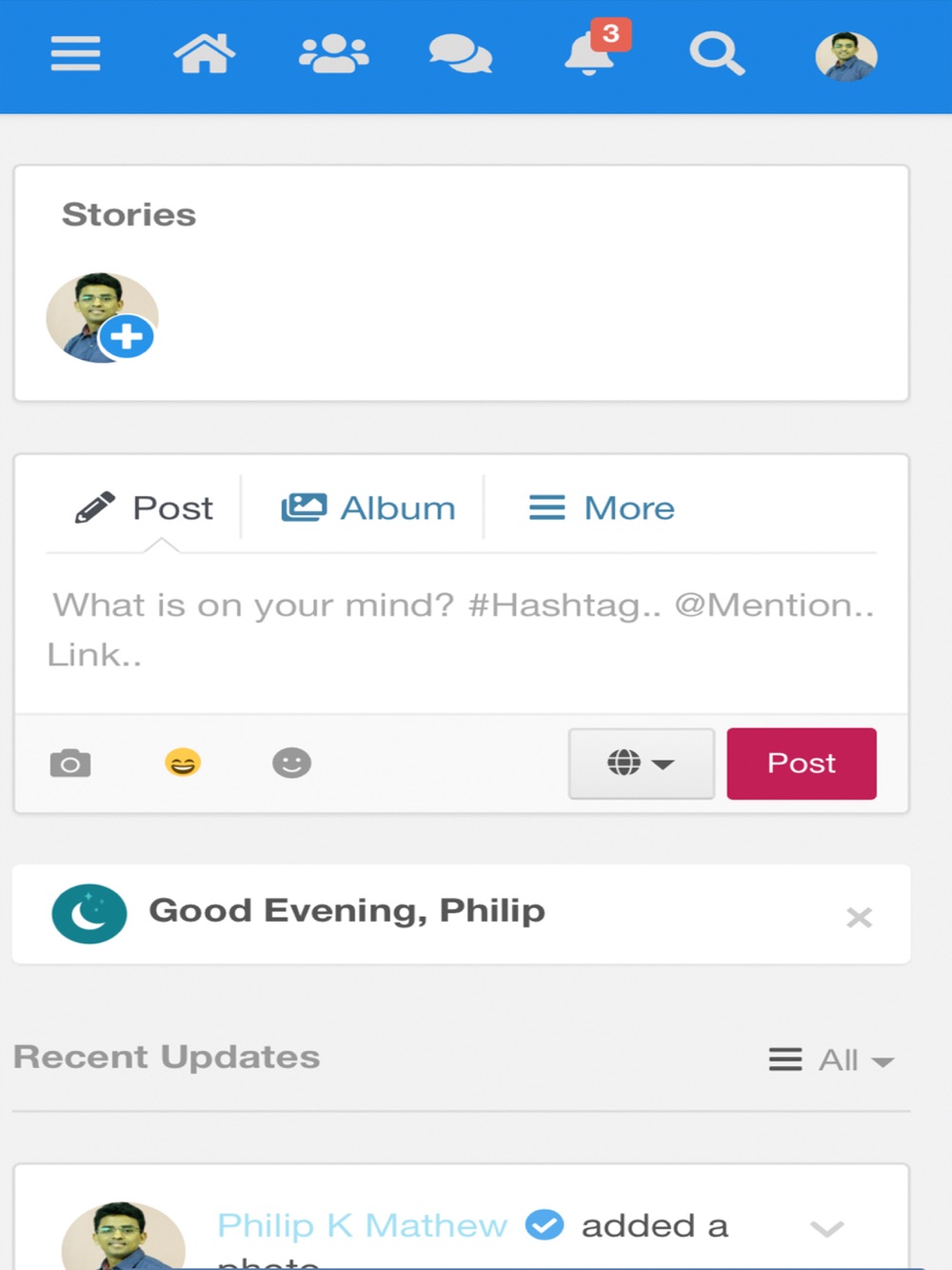This screenshot has height=1270, width=952.
Task: Open the hamburger menu in the top bar
Action: 75,53
